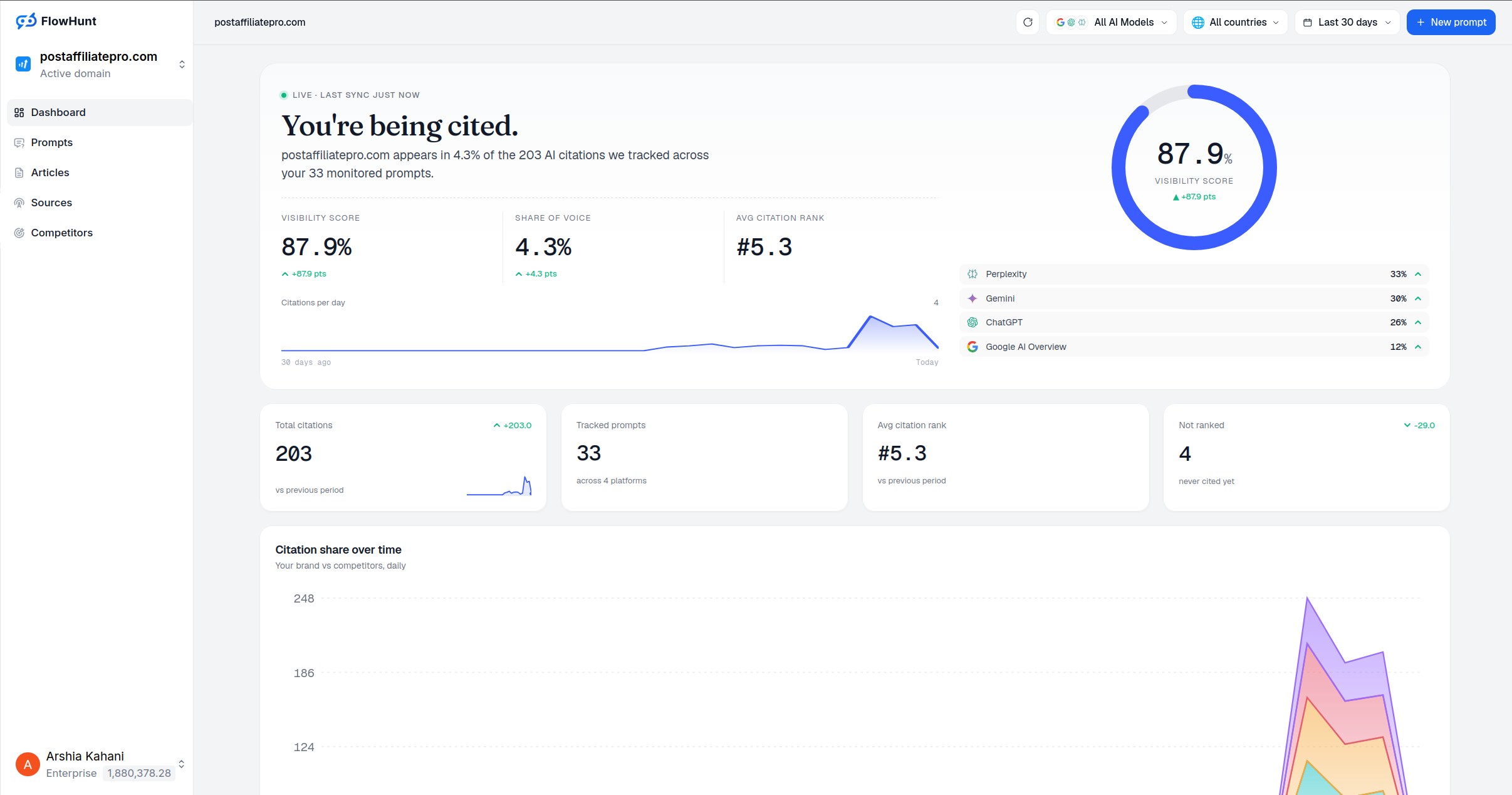This screenshot has width=1512, height=795.
Task: Click the Gemini upward trend arrow
Action: pyautogui.click(x=1418, y=298)
